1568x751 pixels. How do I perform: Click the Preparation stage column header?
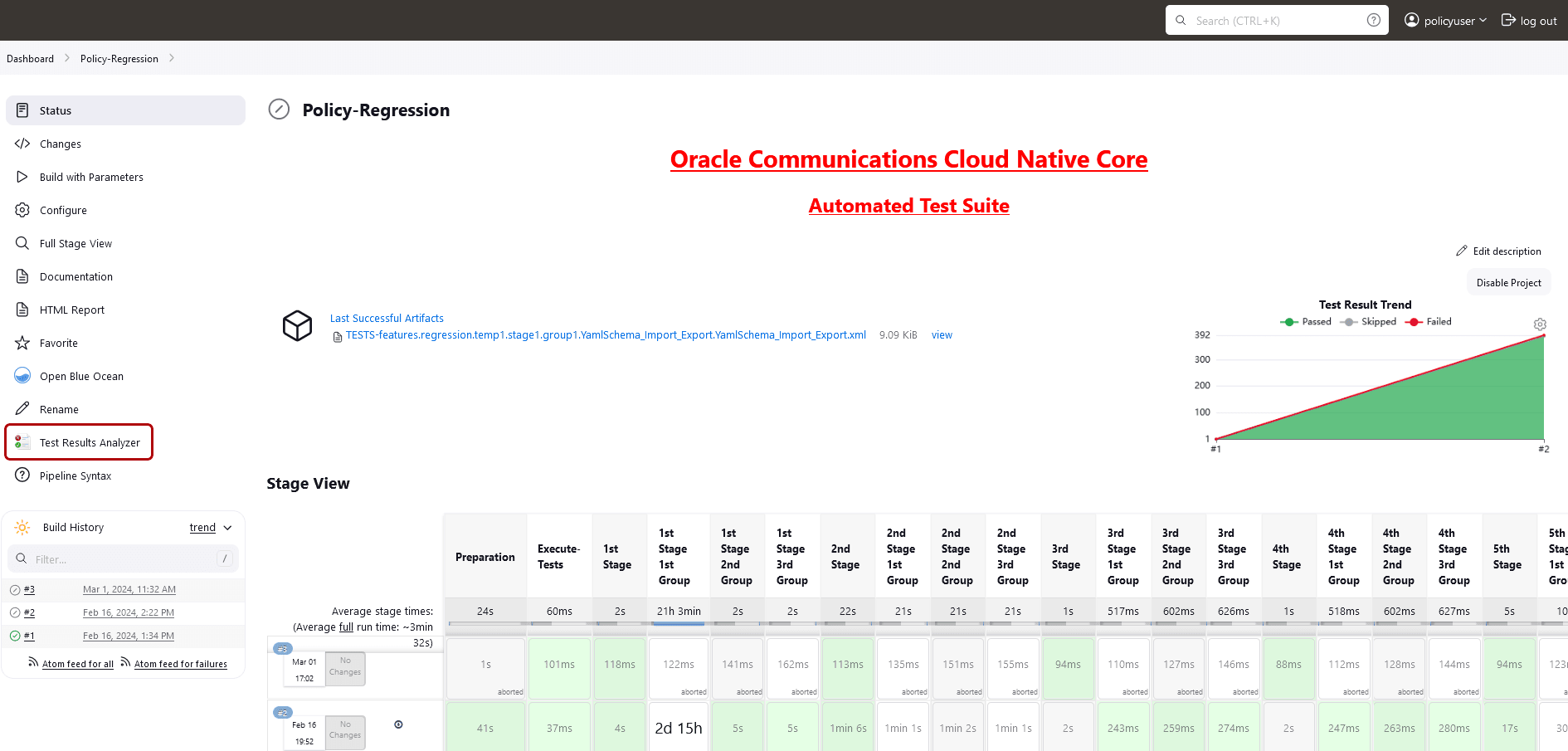(485, 557)
